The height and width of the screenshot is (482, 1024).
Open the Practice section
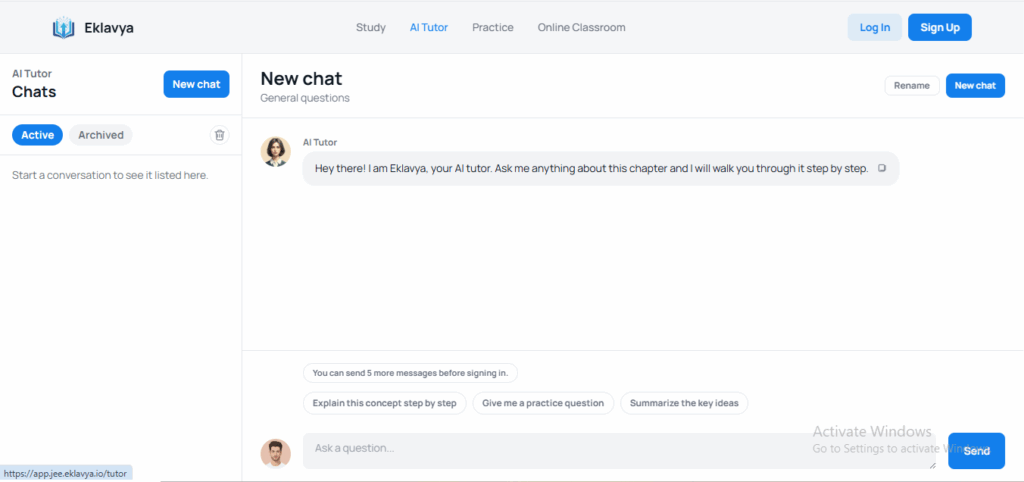point(493,28)
